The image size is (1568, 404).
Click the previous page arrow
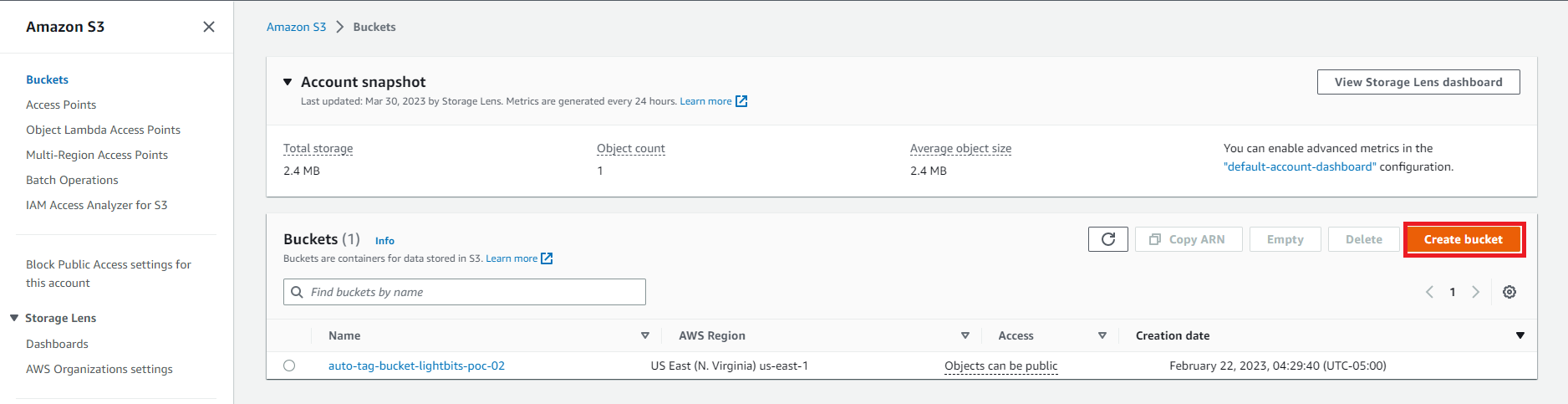[x=1429, y=292]
